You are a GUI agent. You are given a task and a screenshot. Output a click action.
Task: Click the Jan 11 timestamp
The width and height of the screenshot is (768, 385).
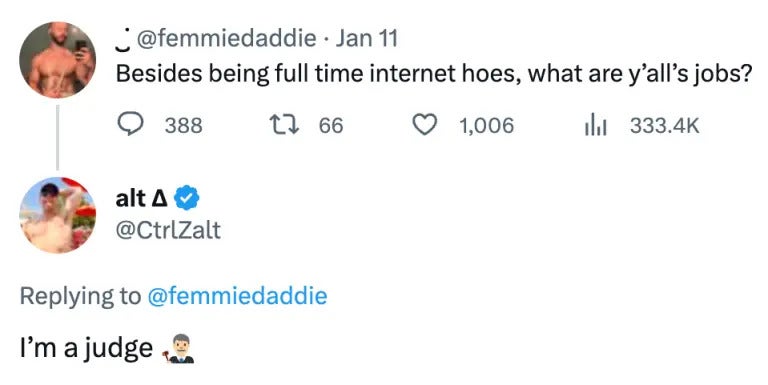point(366,38)
